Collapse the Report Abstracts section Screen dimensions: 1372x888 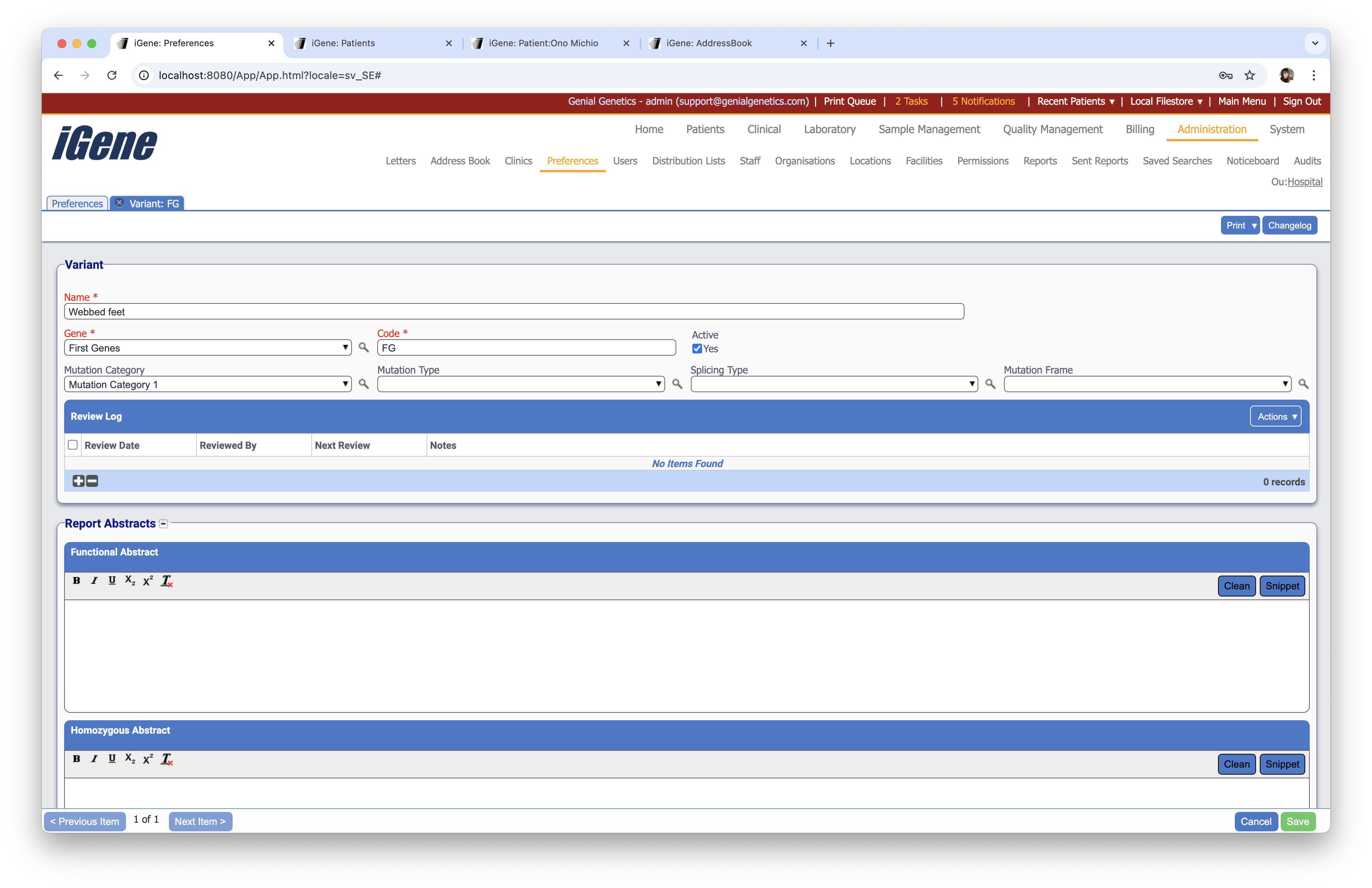(x=164, y=524)
